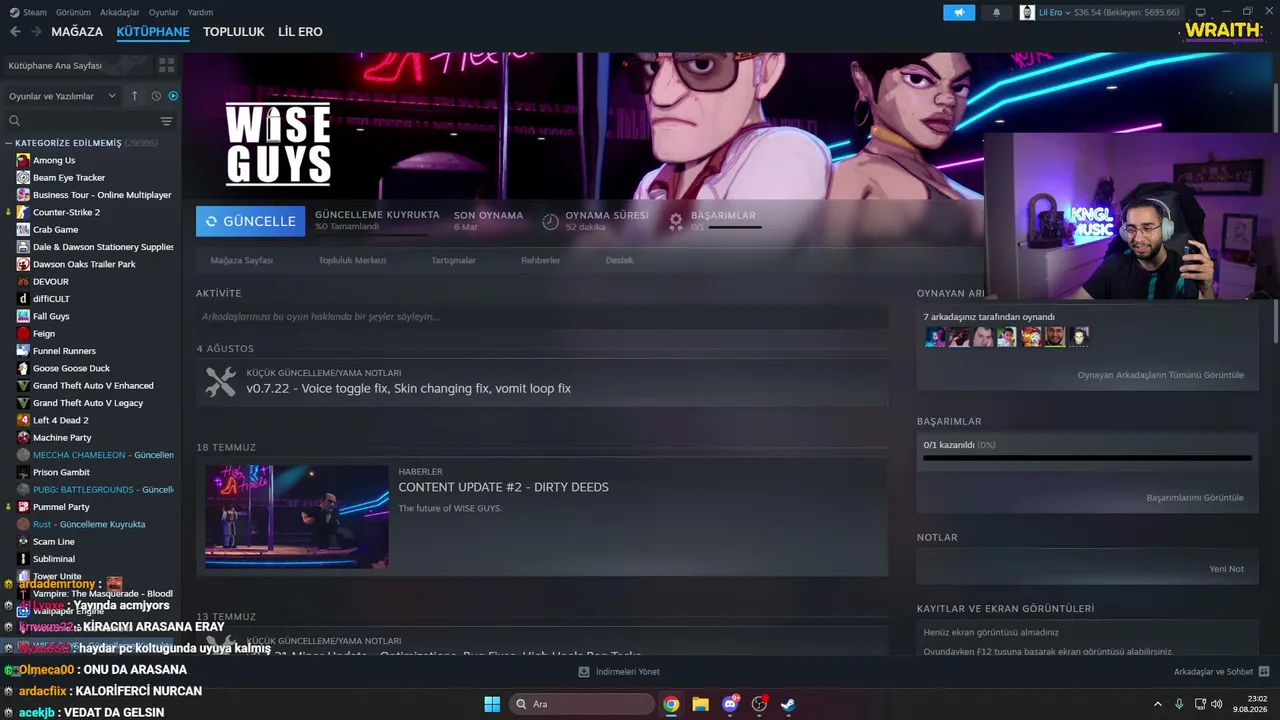The height and width of the screenshot is (720, 1280).
Task: View all friends who play link
Action: tap(1160, 375)
